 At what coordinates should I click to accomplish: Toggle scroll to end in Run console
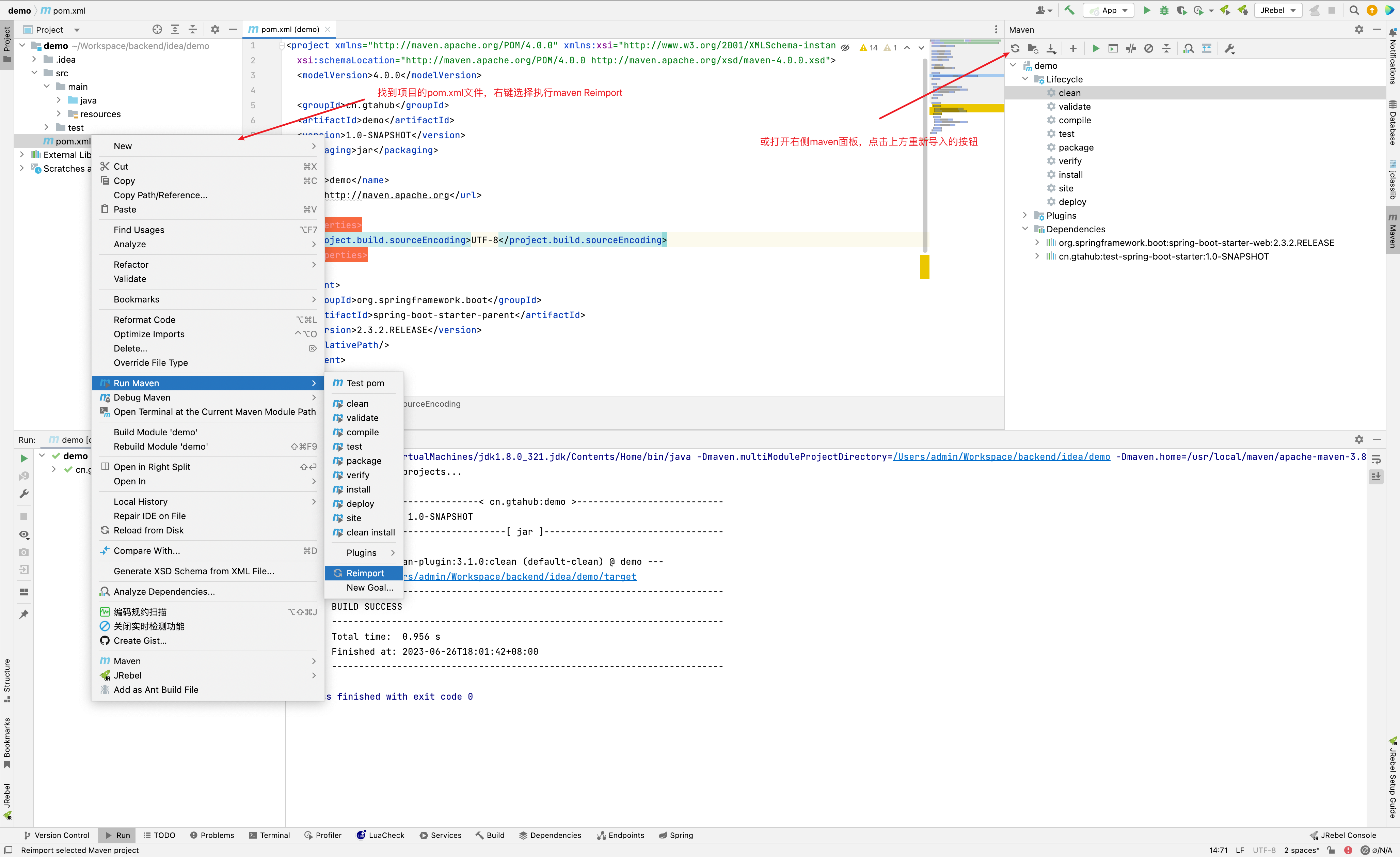1376,476
